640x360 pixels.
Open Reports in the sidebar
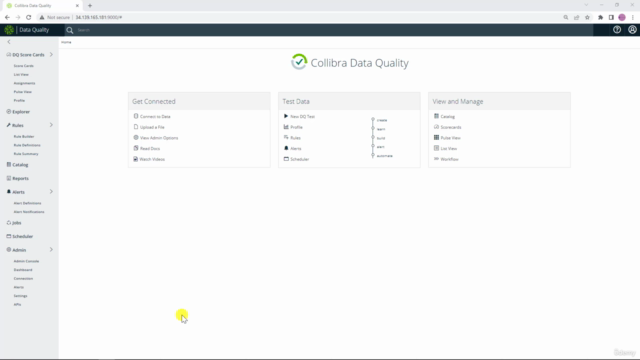tap(18, 178)
